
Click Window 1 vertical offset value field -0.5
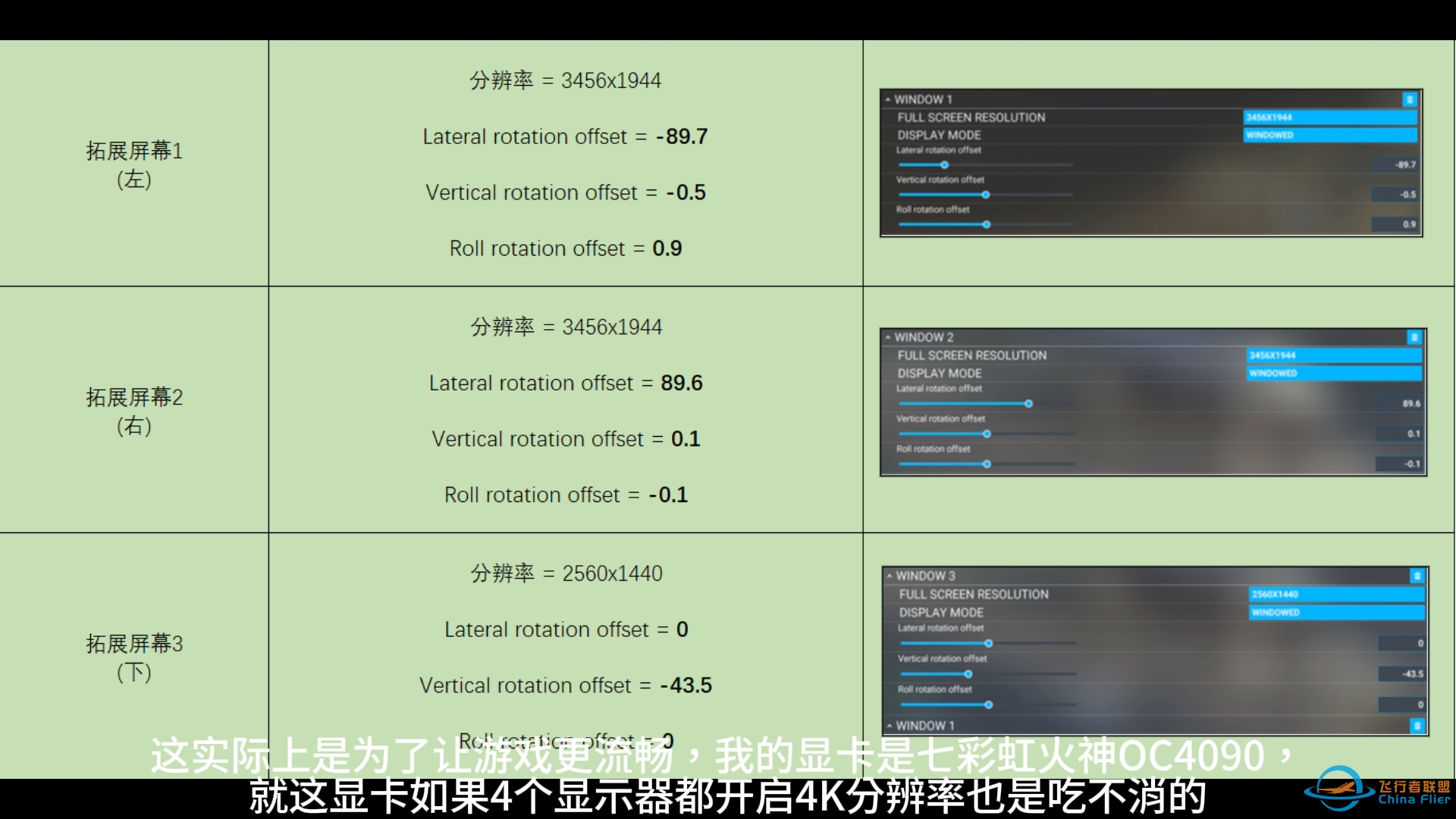tap(1395, 195)
